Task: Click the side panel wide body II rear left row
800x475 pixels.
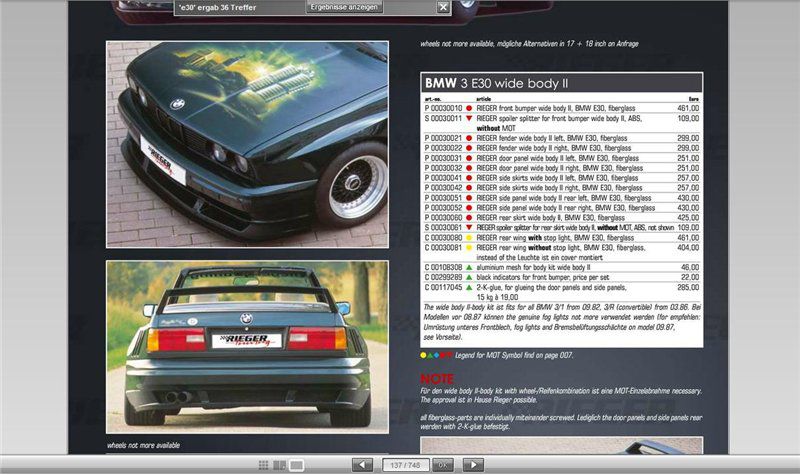Action: click(562, 198)
